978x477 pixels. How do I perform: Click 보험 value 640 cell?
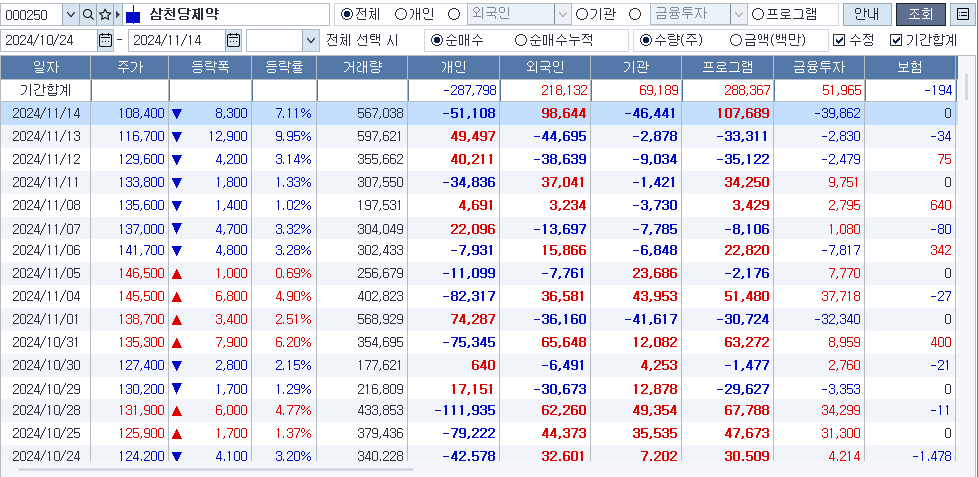[940, 205]
